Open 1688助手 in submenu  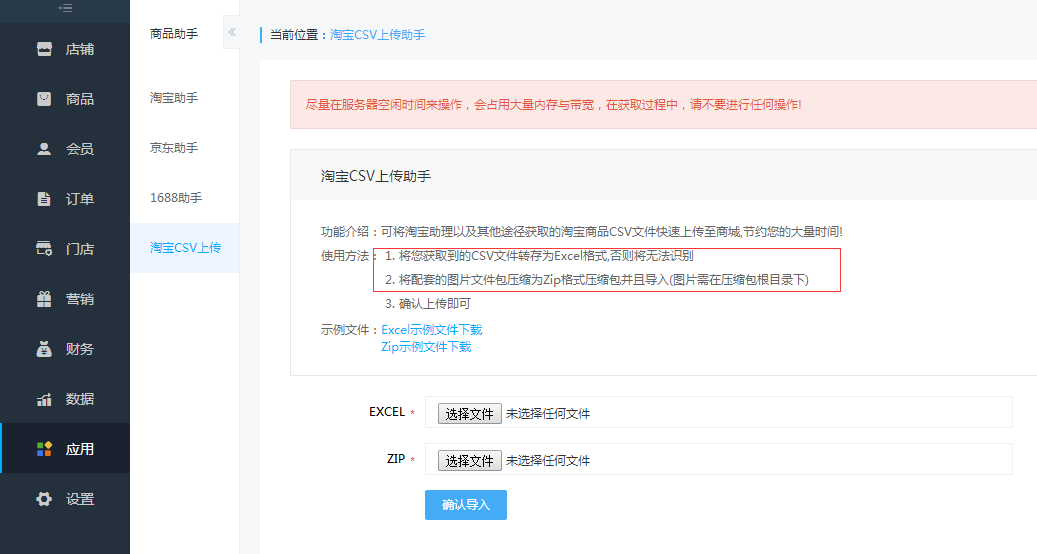tap(176, 198)
